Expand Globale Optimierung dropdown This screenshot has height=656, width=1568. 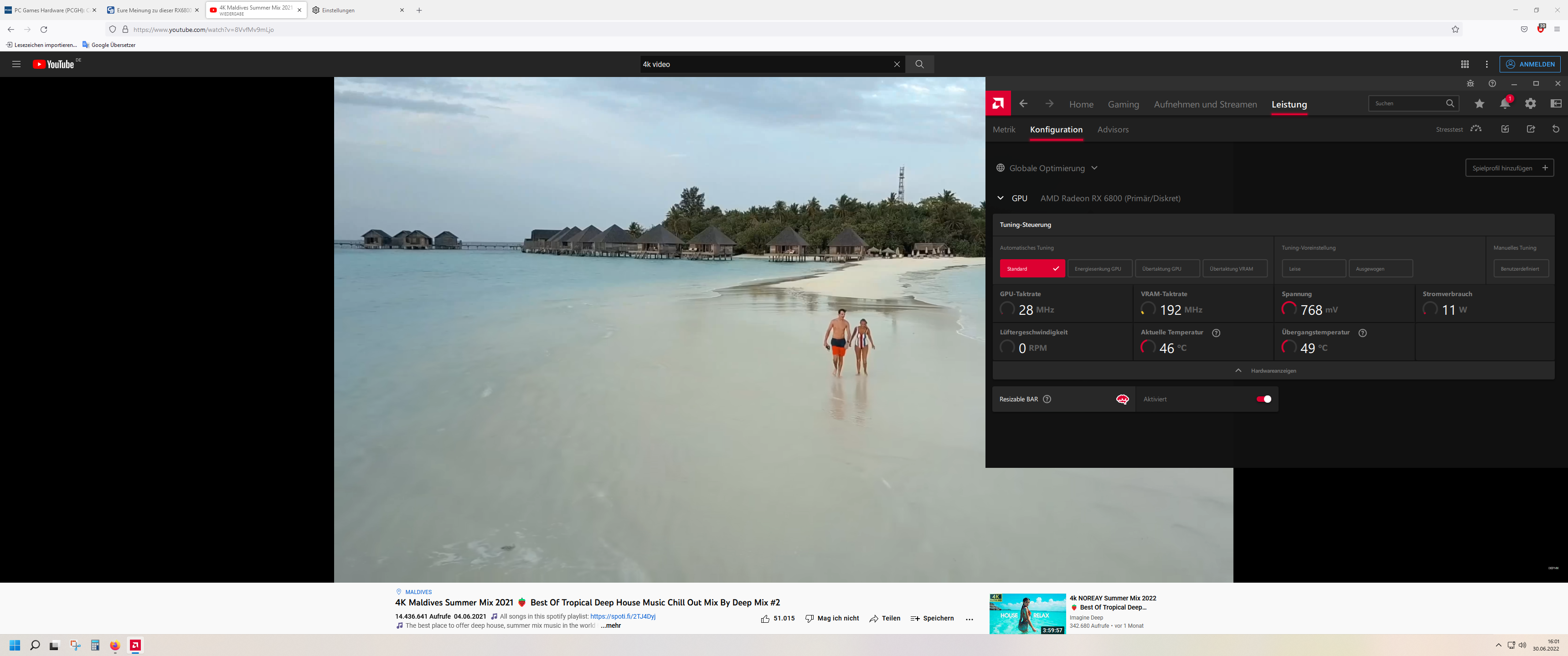point(1094,168)
